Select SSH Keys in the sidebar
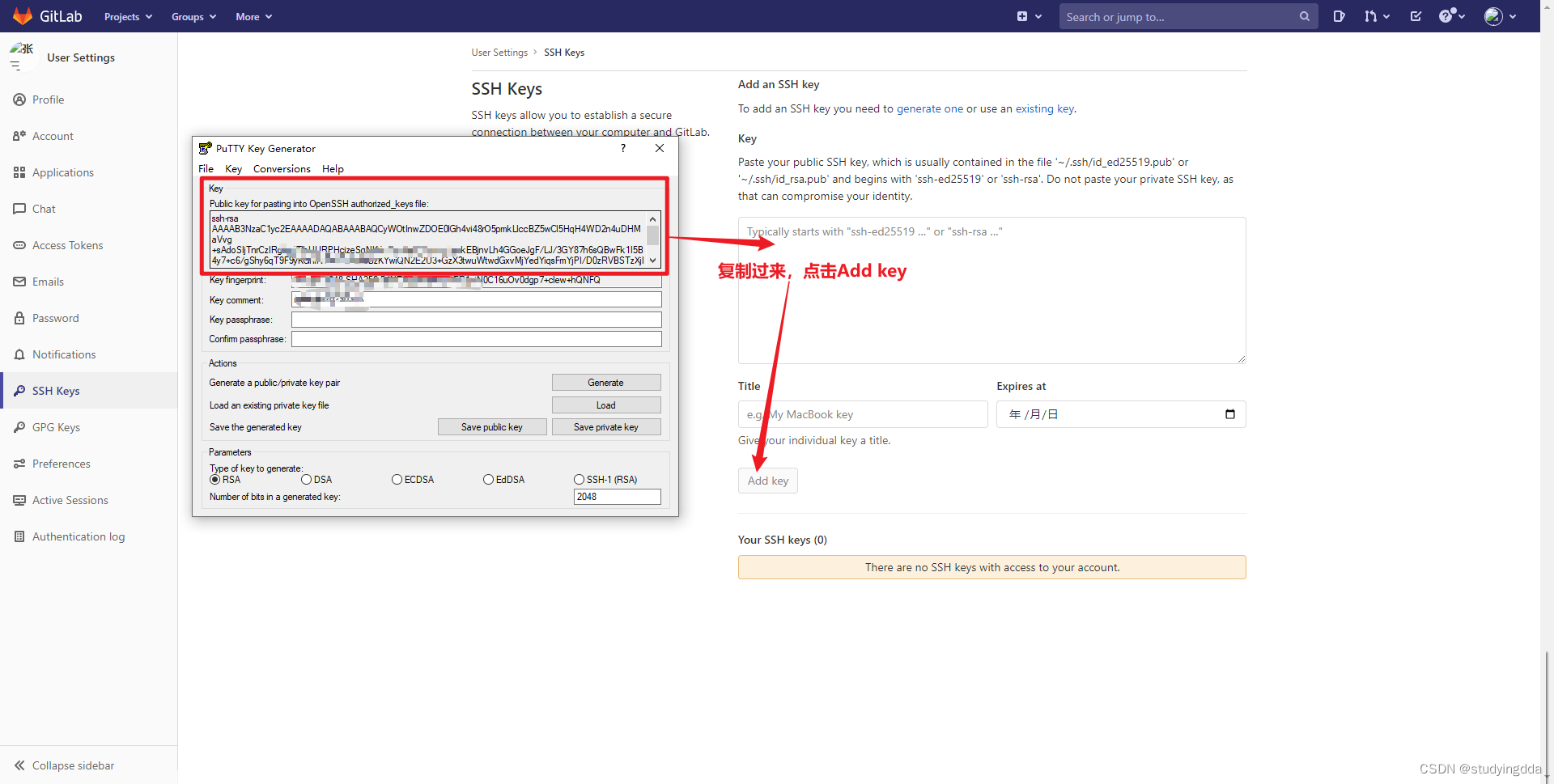1554x784 pixels. point(89,391)
